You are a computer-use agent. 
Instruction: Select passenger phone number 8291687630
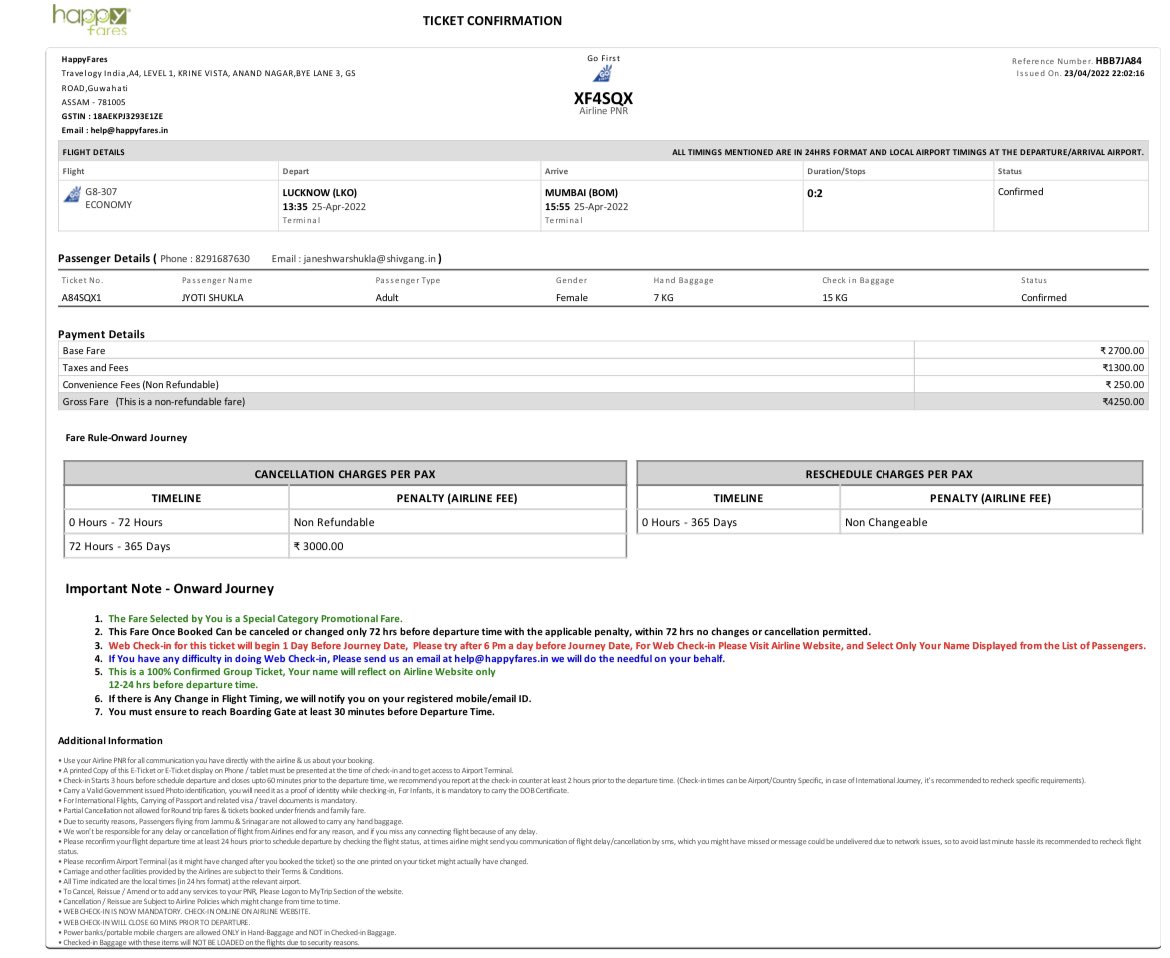pos(222,259)
